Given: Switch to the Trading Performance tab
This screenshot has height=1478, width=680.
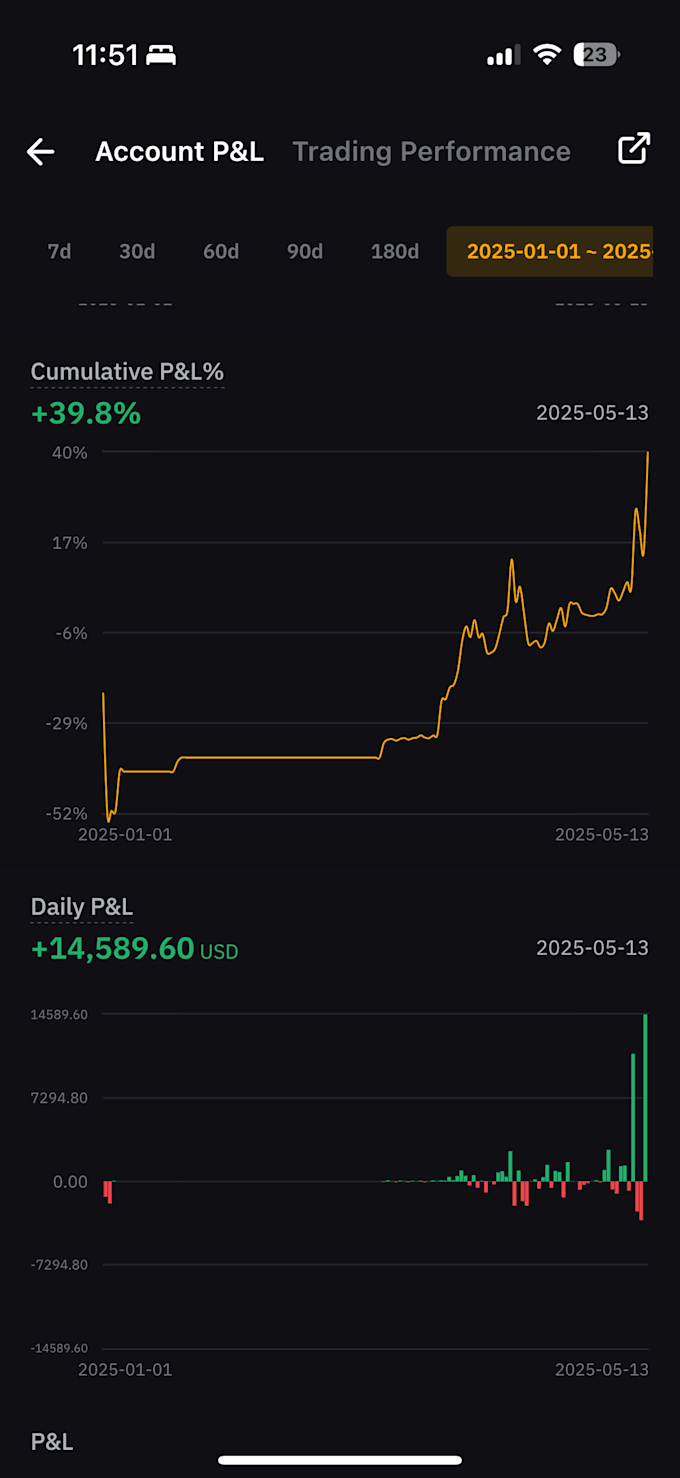Looking at the screenshot, I should pyautogui.click(x=431, y=151).
